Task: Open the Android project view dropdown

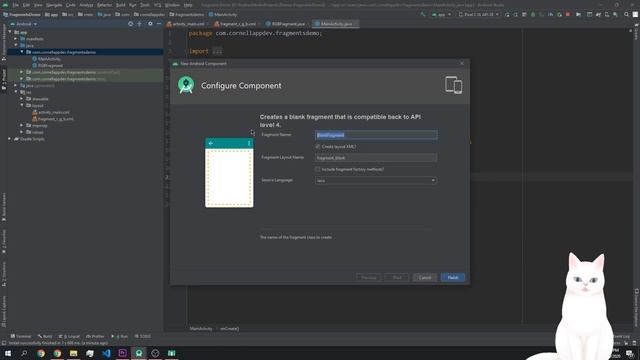Action: tap(24, 24)
